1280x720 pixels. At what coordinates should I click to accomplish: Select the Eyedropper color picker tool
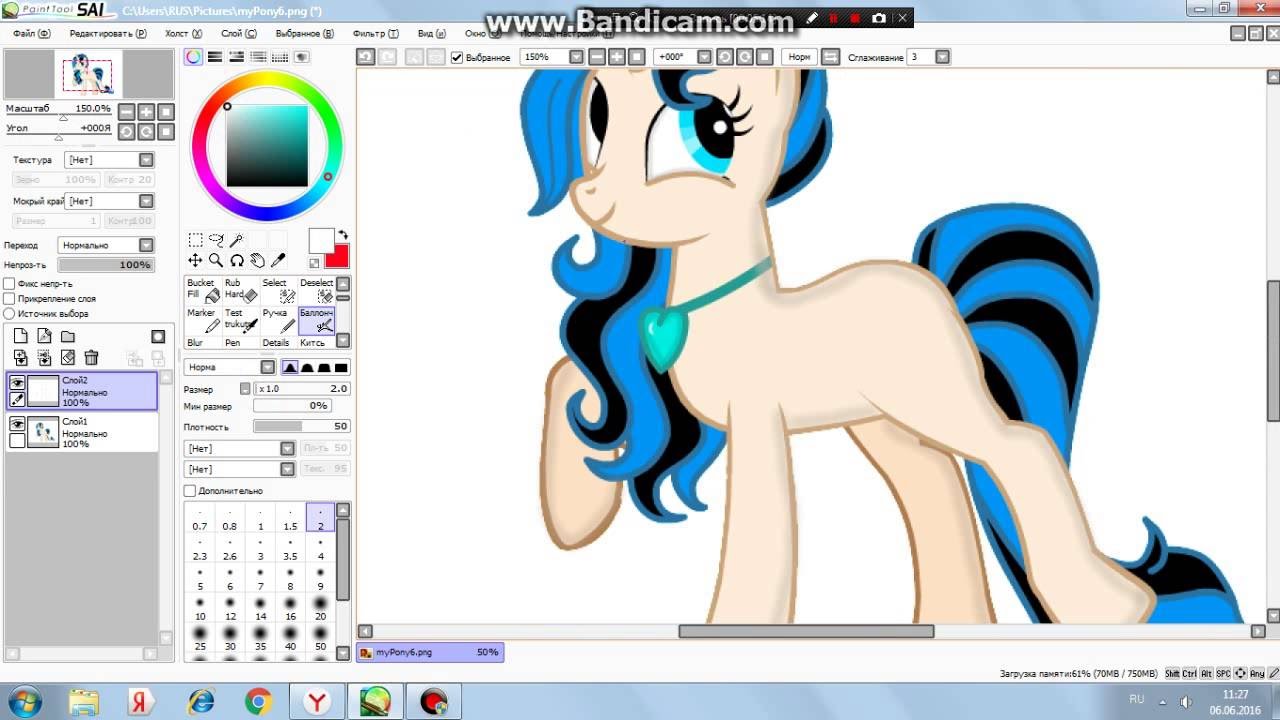pos(279,260)
